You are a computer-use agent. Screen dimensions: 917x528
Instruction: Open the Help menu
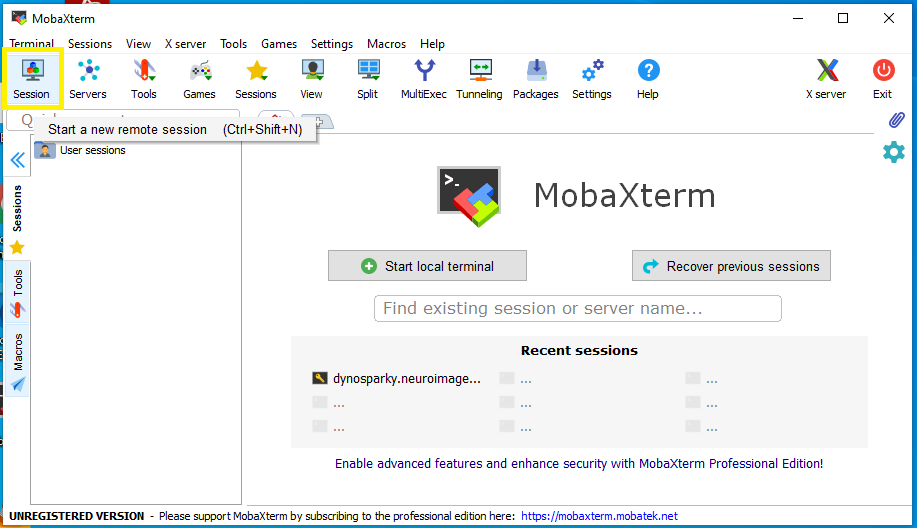432,44
